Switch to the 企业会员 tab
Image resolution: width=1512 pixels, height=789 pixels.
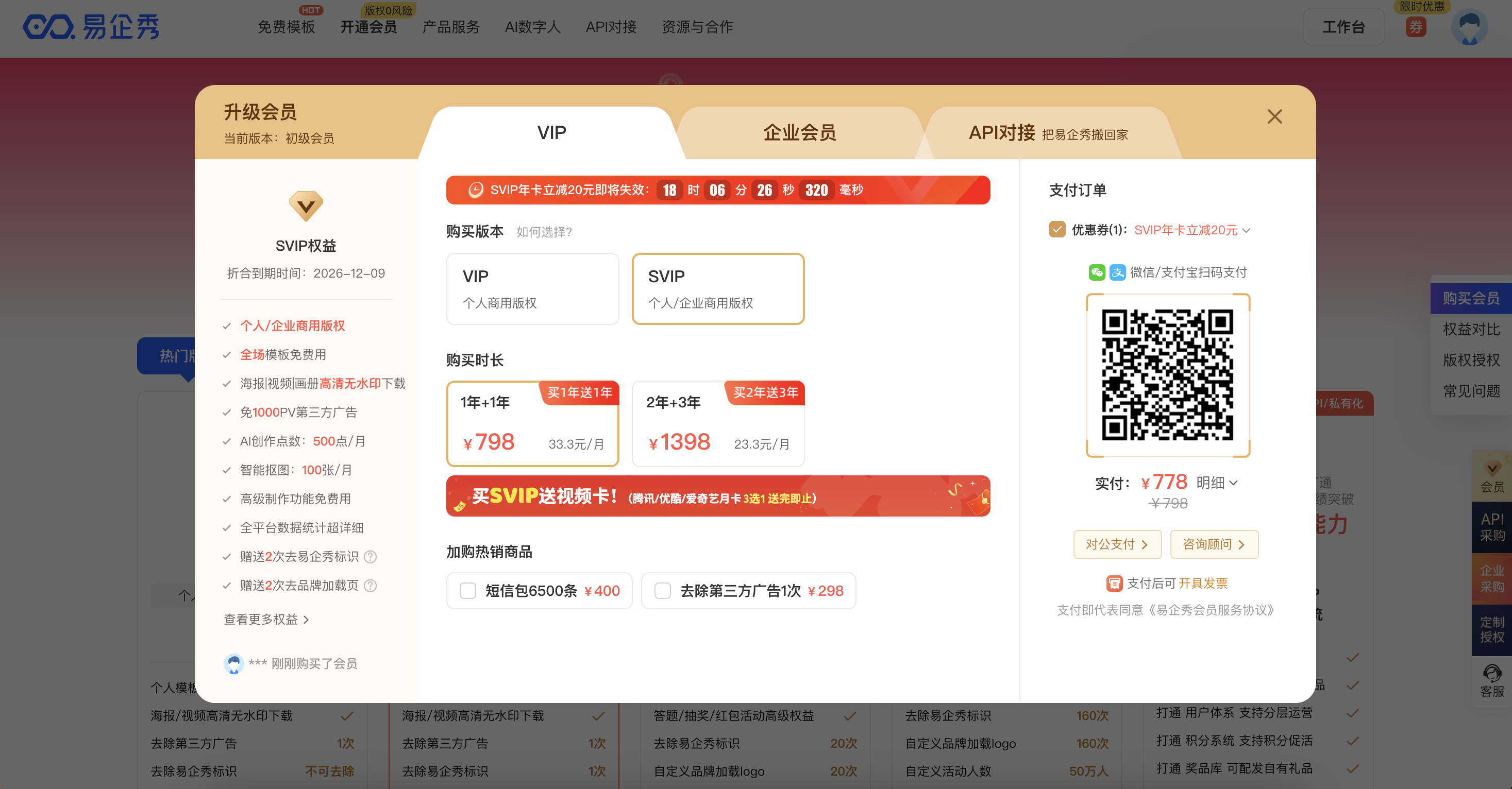[799, 133]
